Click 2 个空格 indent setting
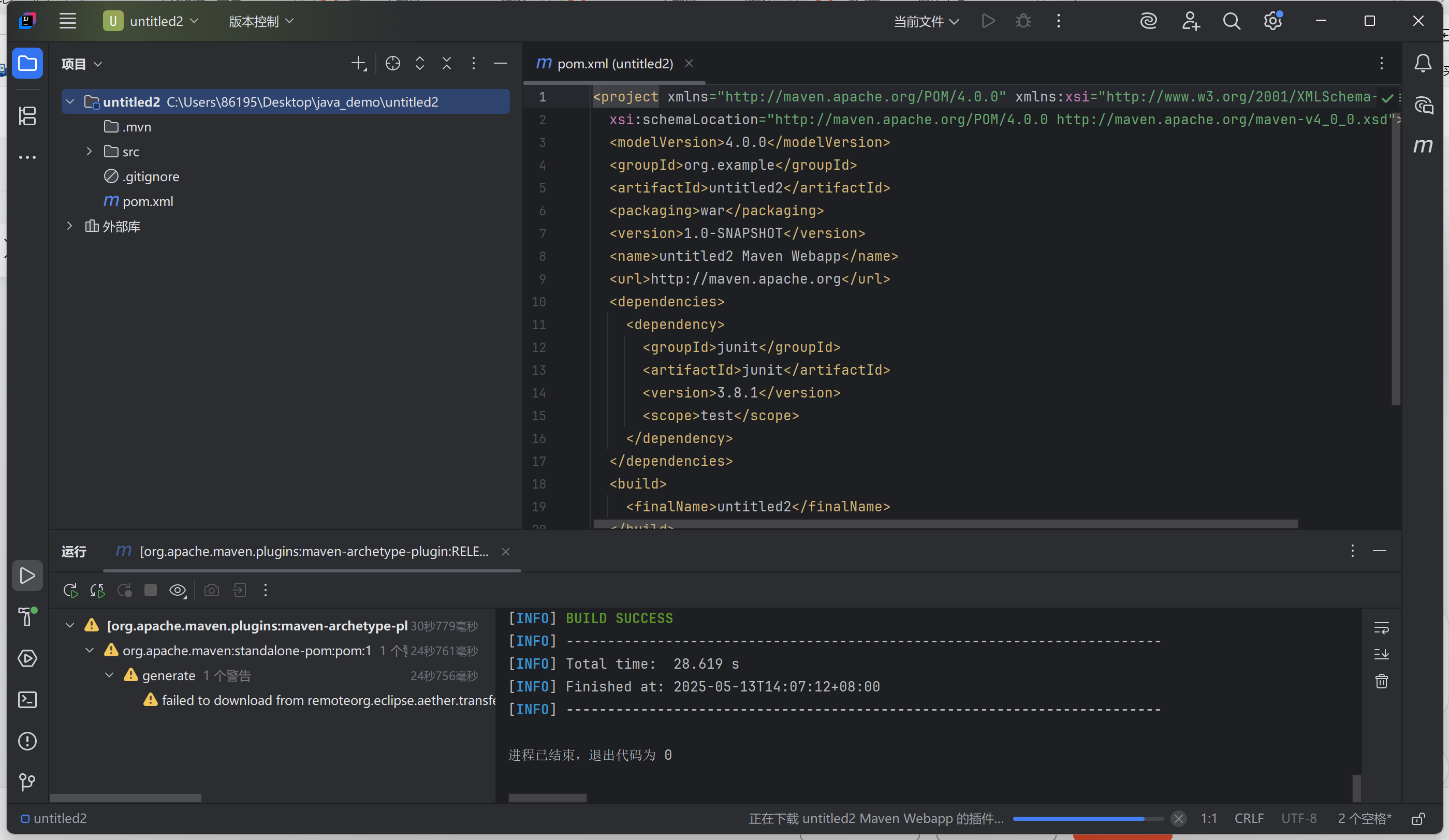The height and width of the screenshot is (840, 1449). [1364, 819]
